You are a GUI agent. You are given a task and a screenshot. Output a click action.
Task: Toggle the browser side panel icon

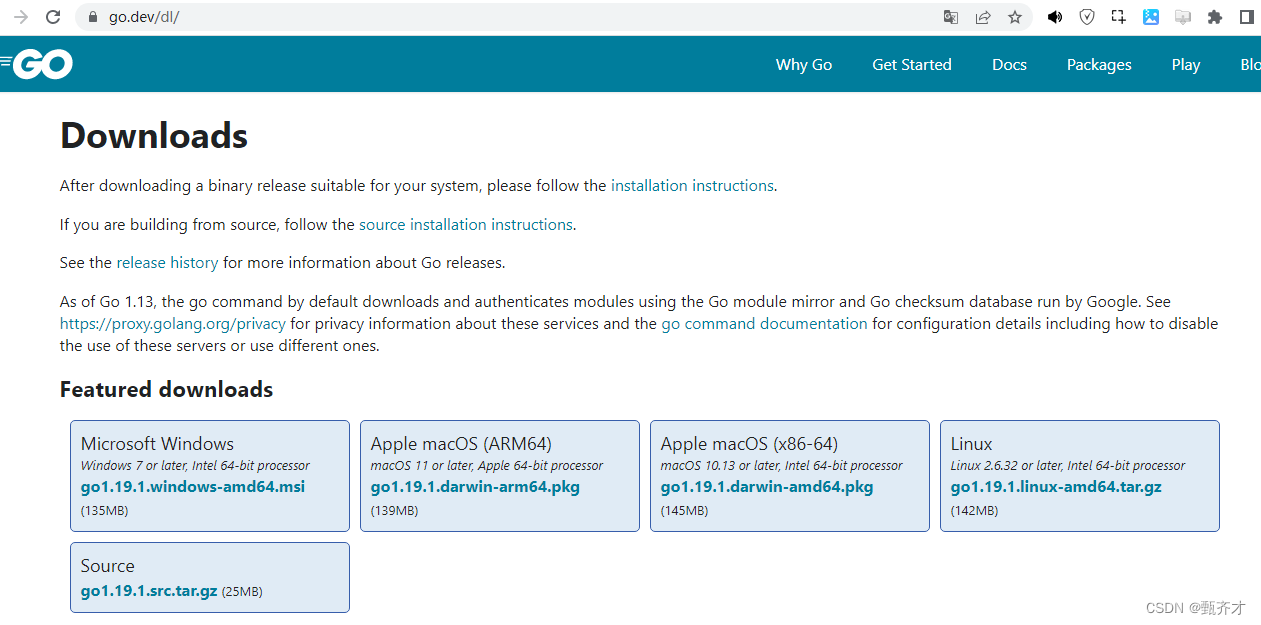click(1246, 17)
